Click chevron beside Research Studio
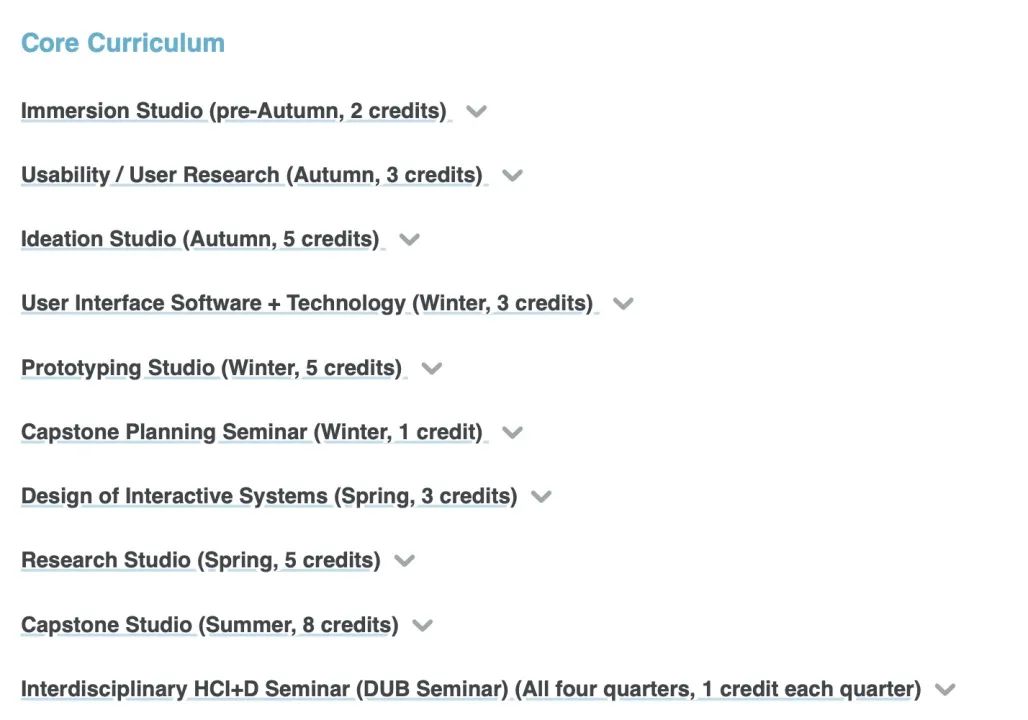1028x720 pixels. click(405, 561)
